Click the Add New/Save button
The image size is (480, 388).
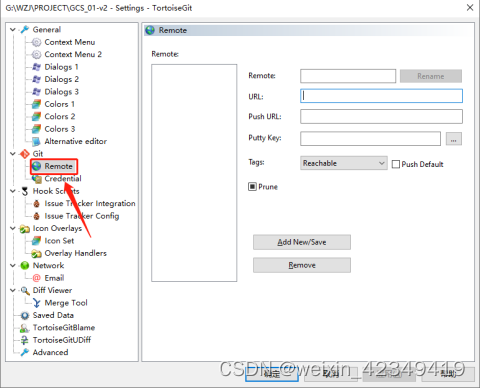302,242
